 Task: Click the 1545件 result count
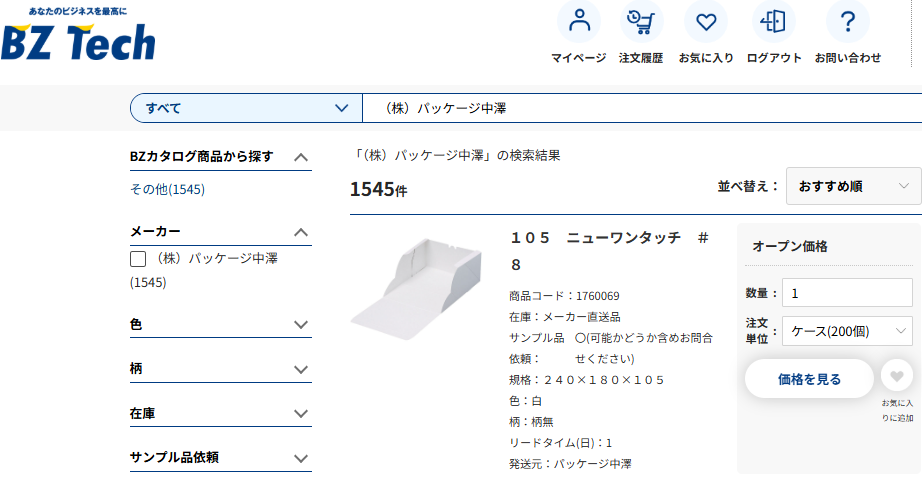378,189
